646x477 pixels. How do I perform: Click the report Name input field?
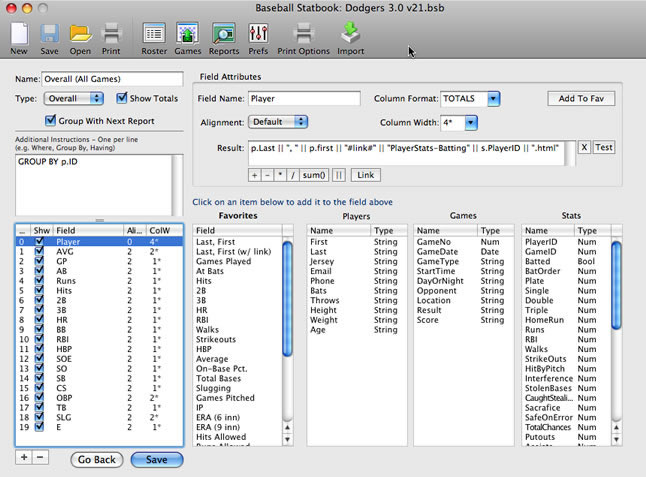(112, 79)
